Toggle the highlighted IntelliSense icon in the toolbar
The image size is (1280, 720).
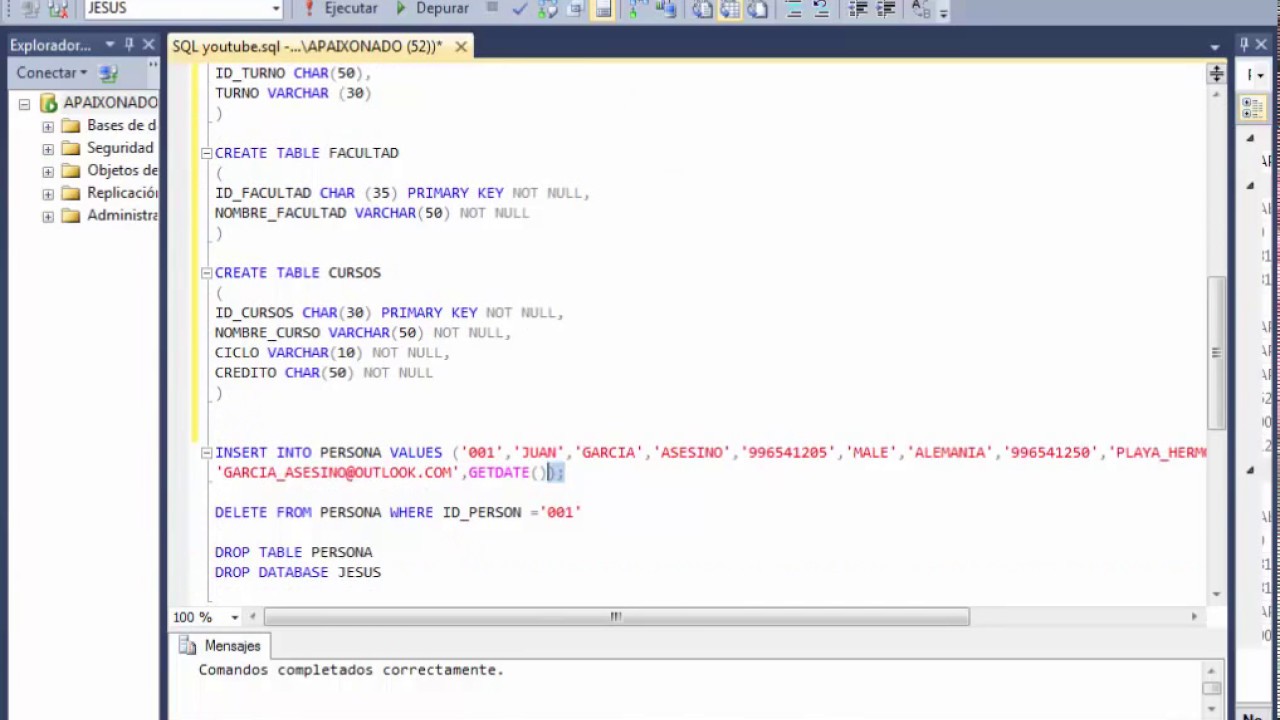click(604, 9)
